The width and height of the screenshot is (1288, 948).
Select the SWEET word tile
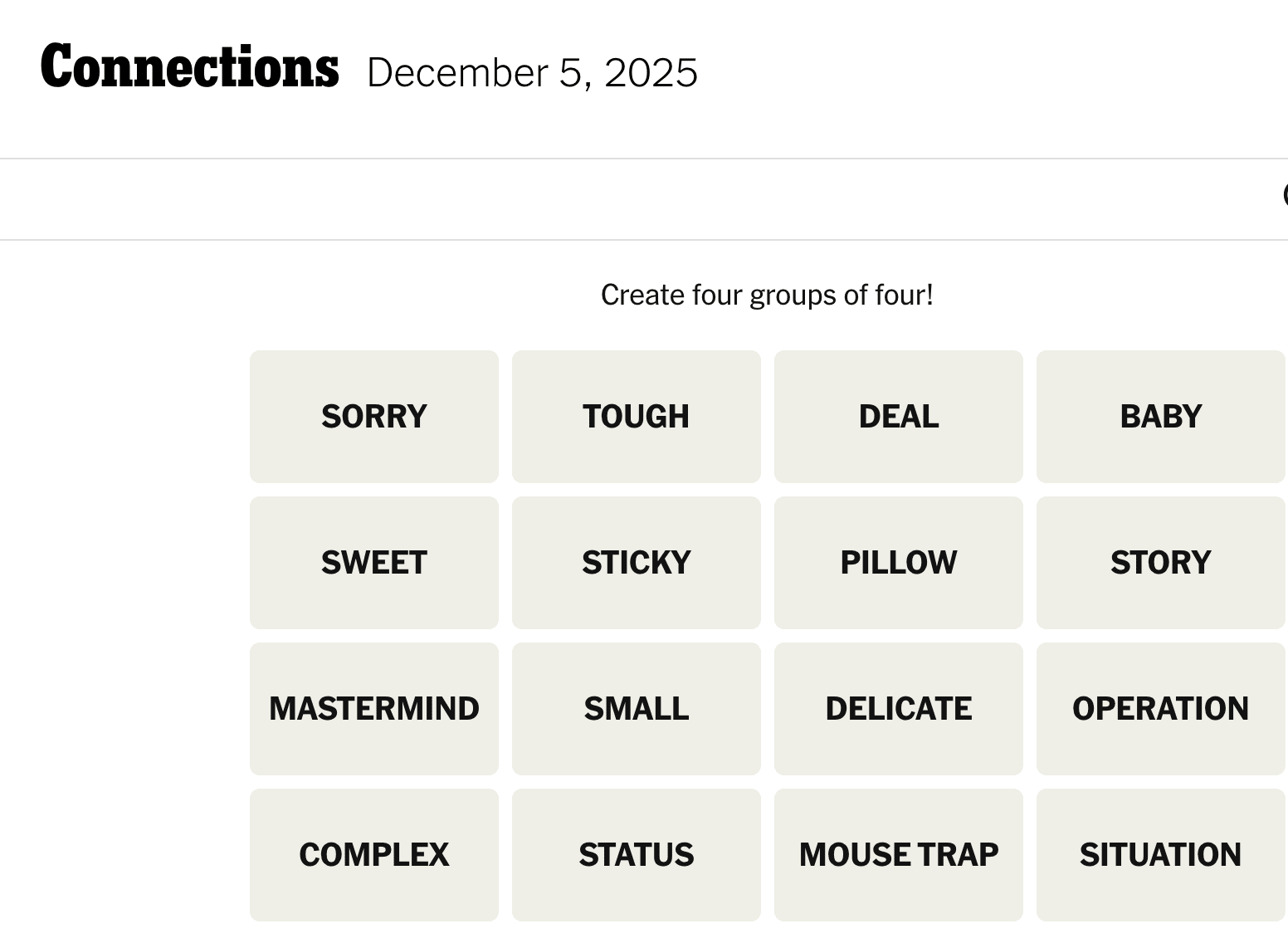(x=373, y=562)
